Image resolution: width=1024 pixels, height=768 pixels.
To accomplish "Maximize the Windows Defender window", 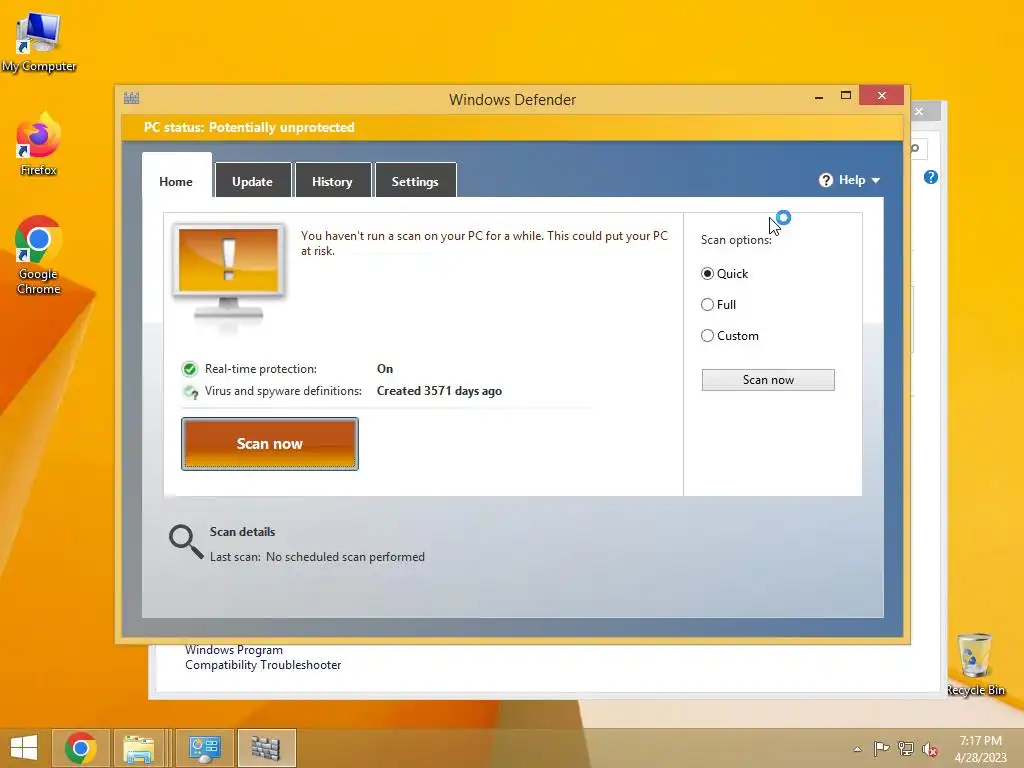I will [846, 95].
